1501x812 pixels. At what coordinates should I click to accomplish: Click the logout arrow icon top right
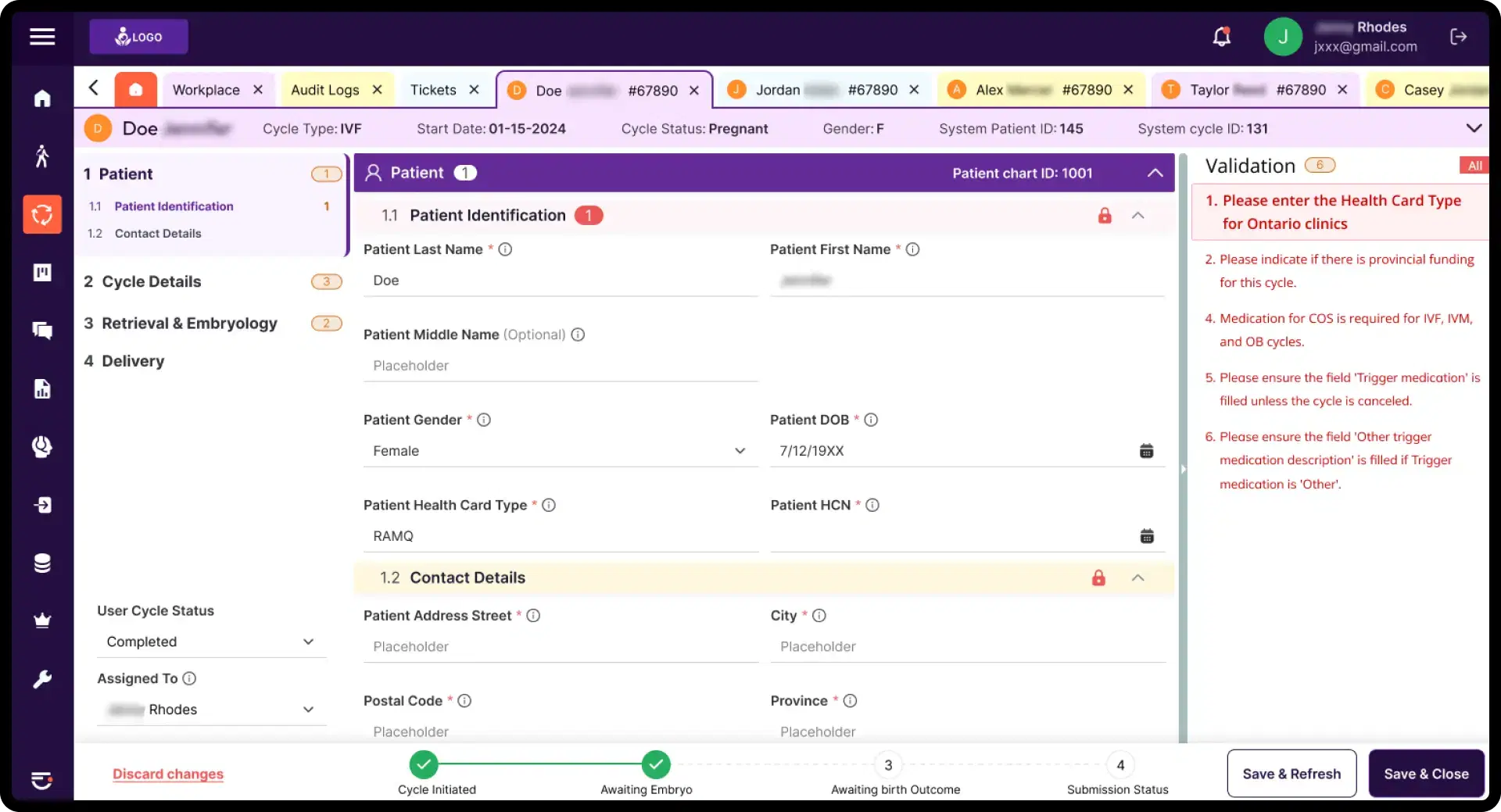coord(1459,37)
